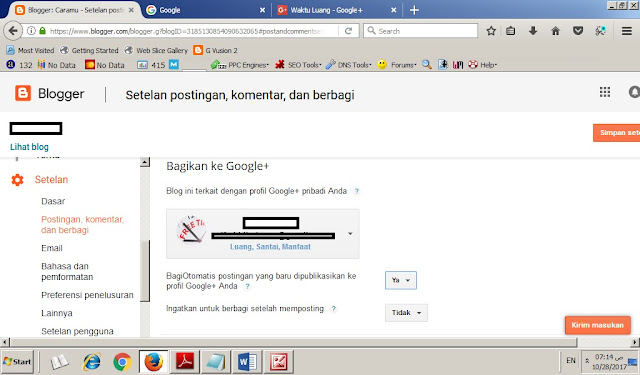The width and height of the screenshot is (640, 375).
Task: Open Dasar settings in sidebar
Action: point(53,201)
